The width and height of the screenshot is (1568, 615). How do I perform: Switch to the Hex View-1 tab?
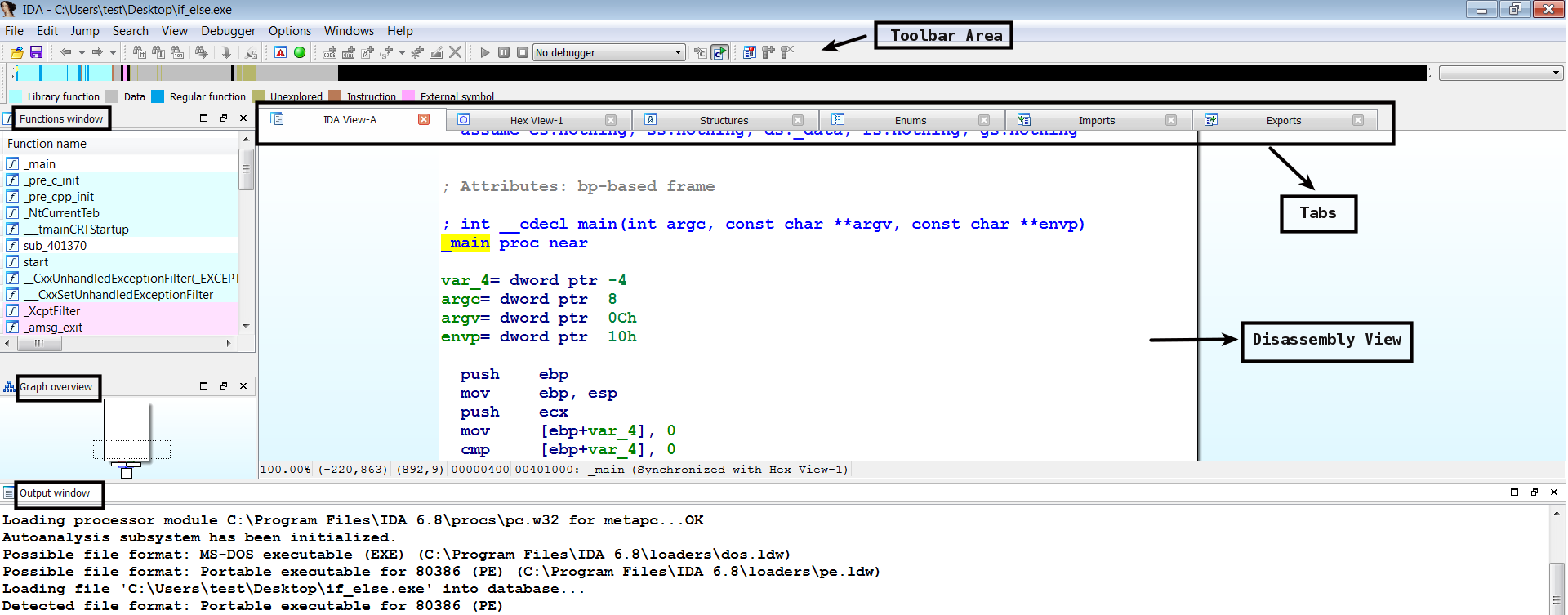click(536, 120)
